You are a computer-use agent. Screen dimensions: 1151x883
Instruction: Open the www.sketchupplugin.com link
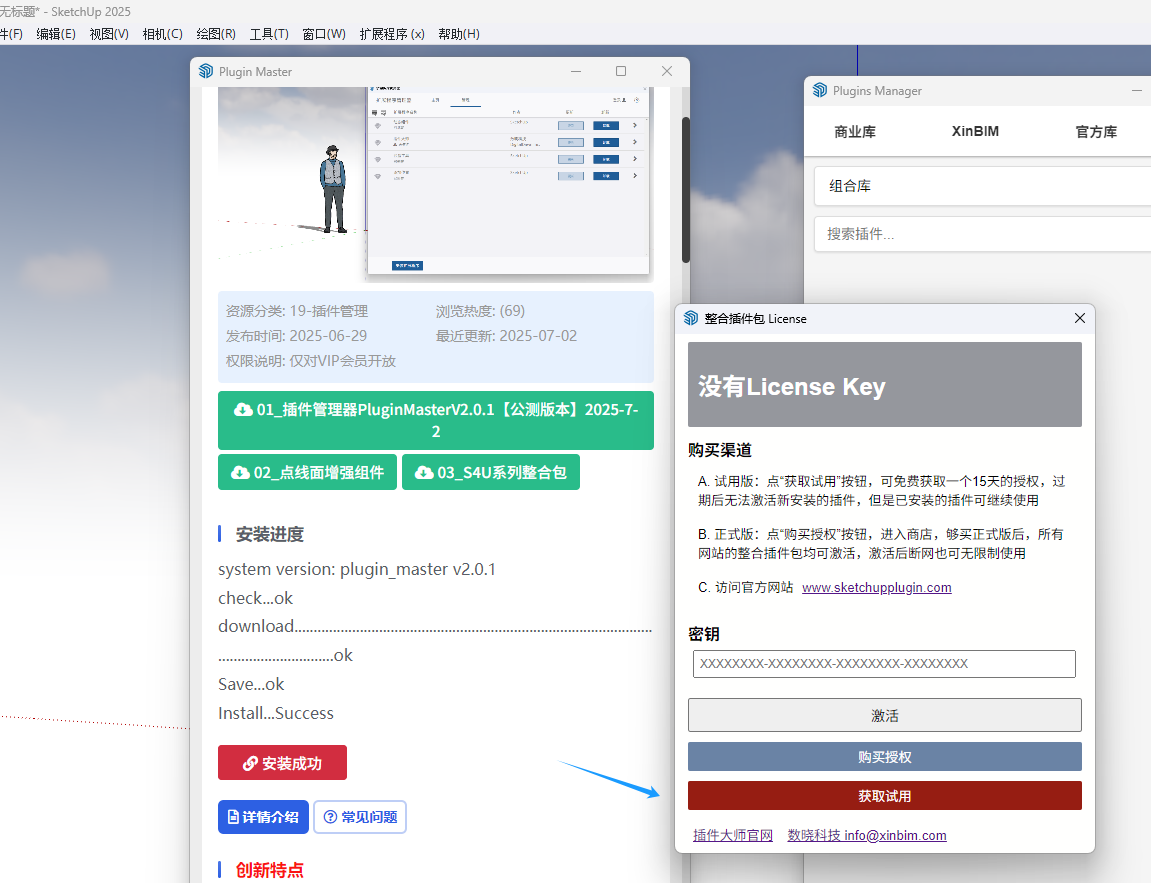(876, 588)
